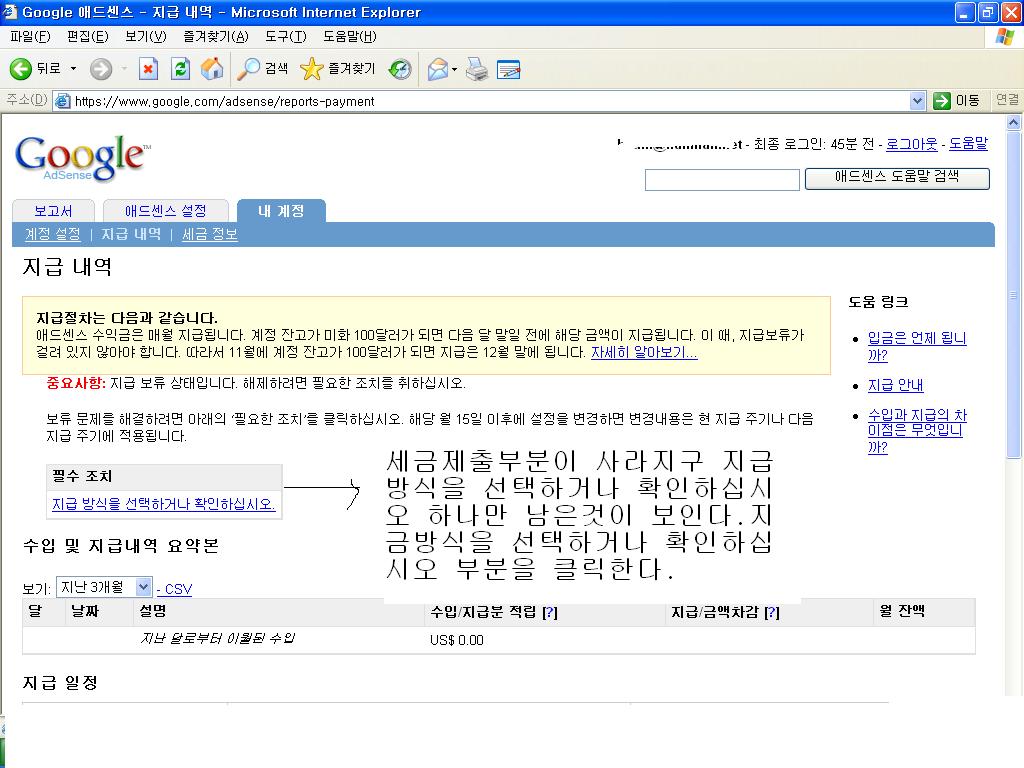Viewport: 1024px width, 768px height.
Task: Open the 세금 정보 sub-tab link
Action: [x=210, y=234]
